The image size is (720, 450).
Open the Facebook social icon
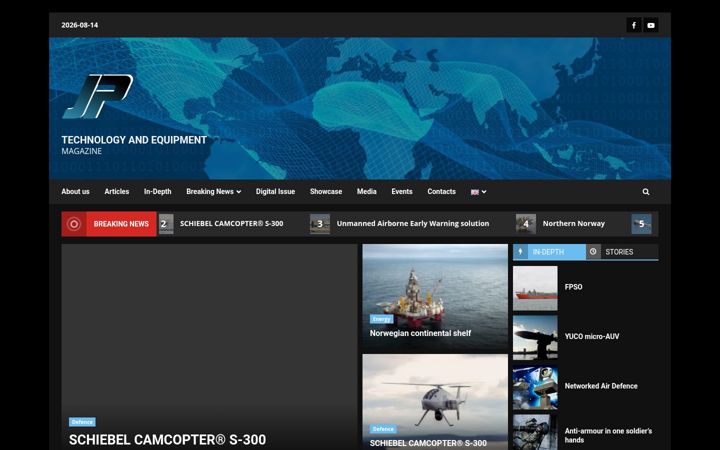coord(634,25)
